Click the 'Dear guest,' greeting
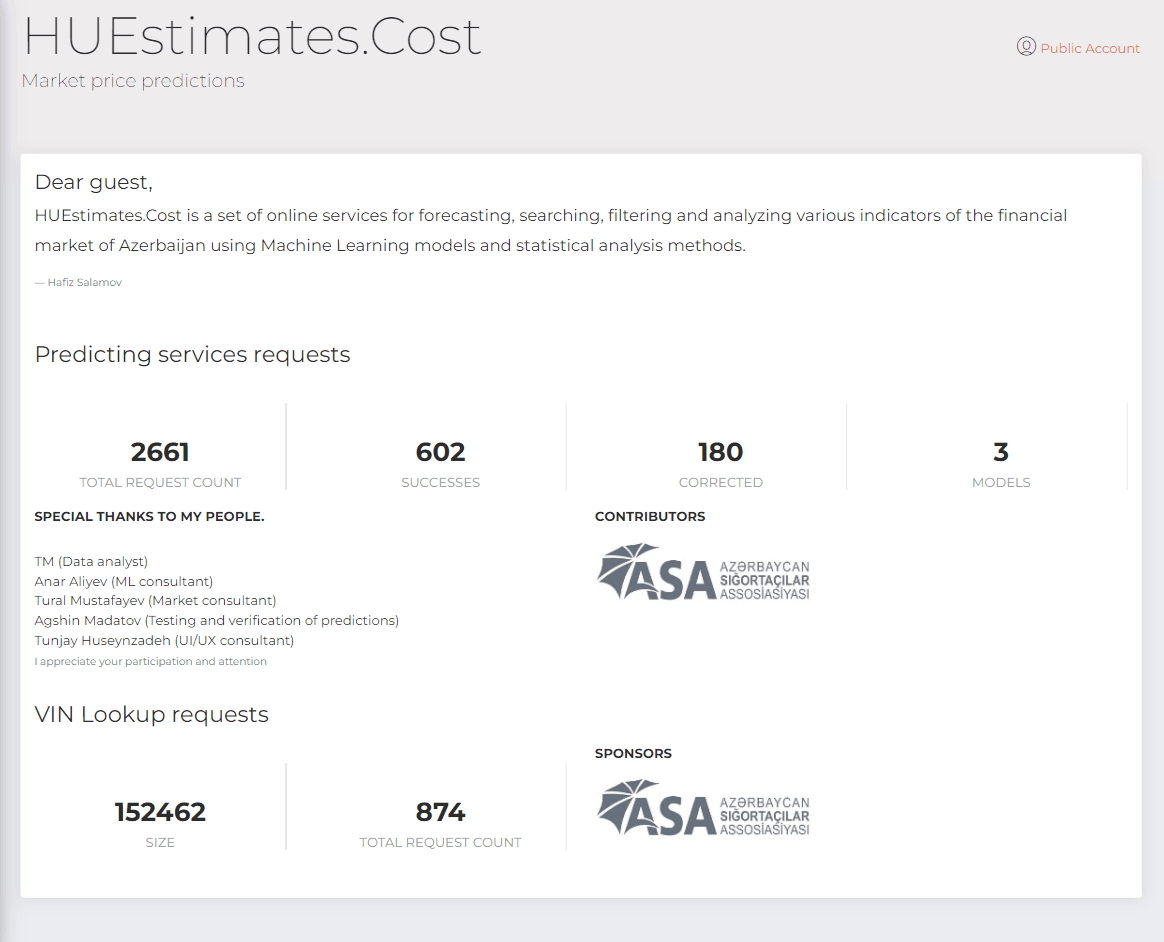This screenshot has height=942, width=1164. tap(94, 182)
